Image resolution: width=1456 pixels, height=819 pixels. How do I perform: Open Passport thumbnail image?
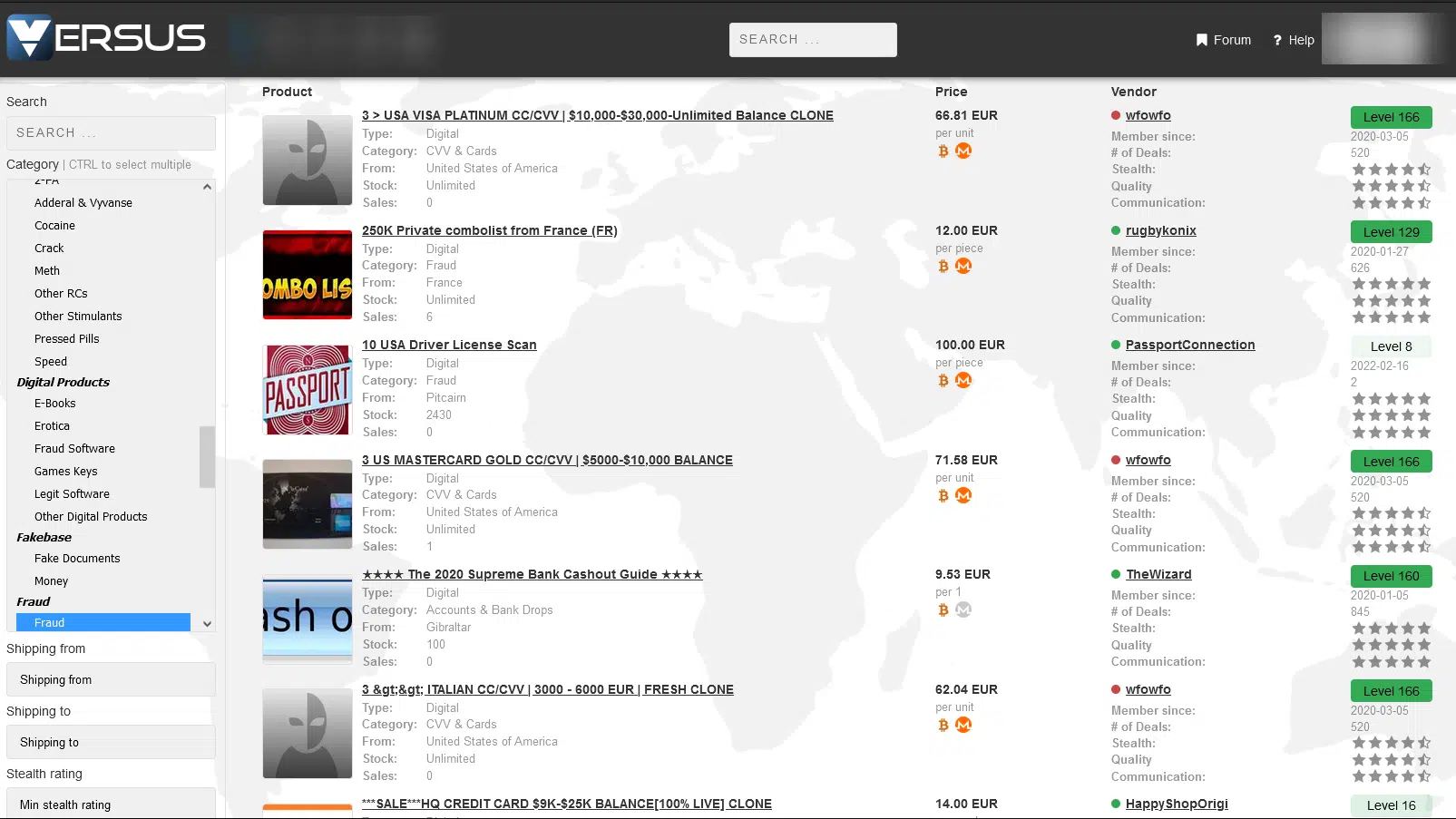[x=308, y=389]
